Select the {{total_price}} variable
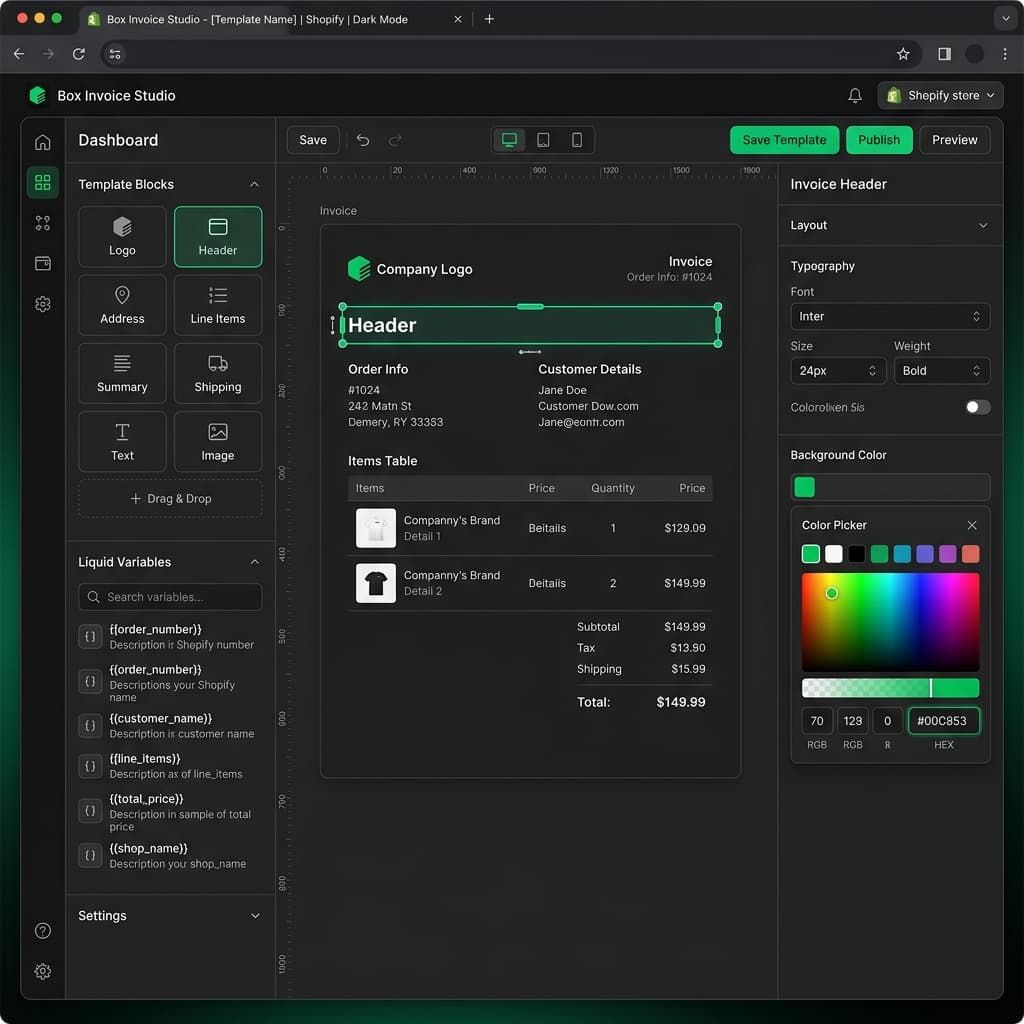Viewport: 1024px width, 1024px height. [x=169, y=812]
